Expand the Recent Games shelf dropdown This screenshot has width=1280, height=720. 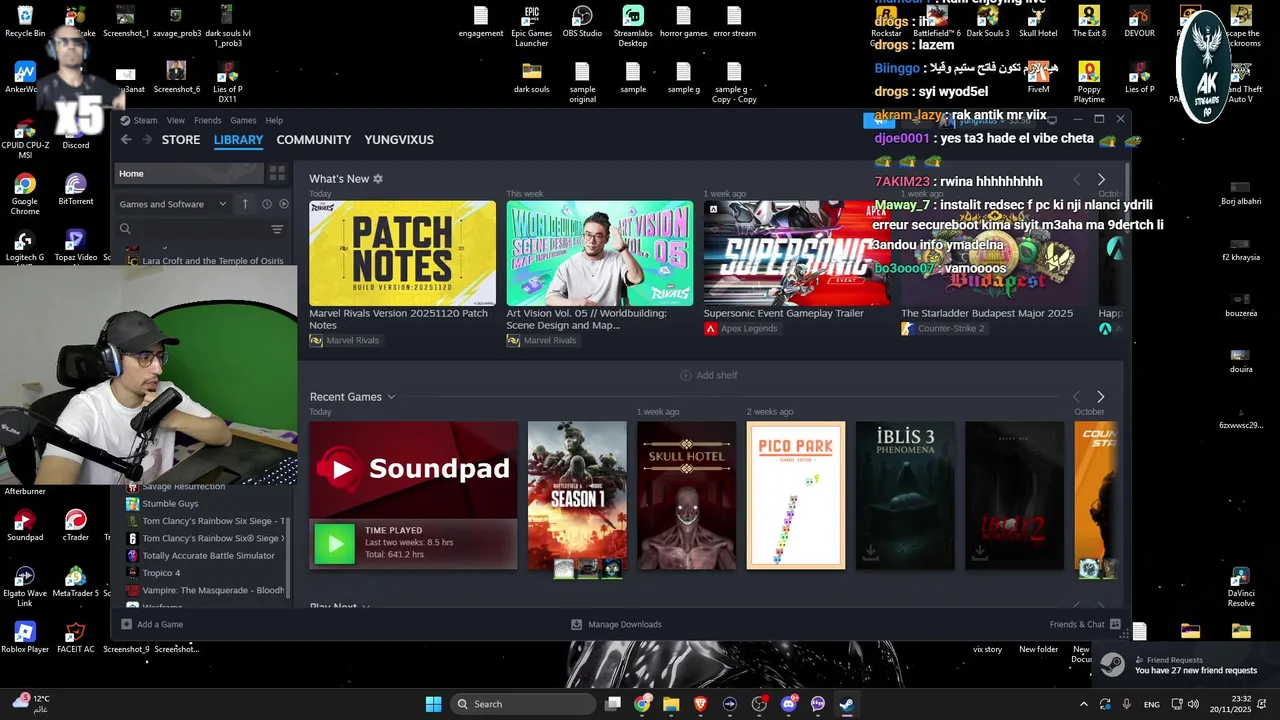click(x=391, y=397)
